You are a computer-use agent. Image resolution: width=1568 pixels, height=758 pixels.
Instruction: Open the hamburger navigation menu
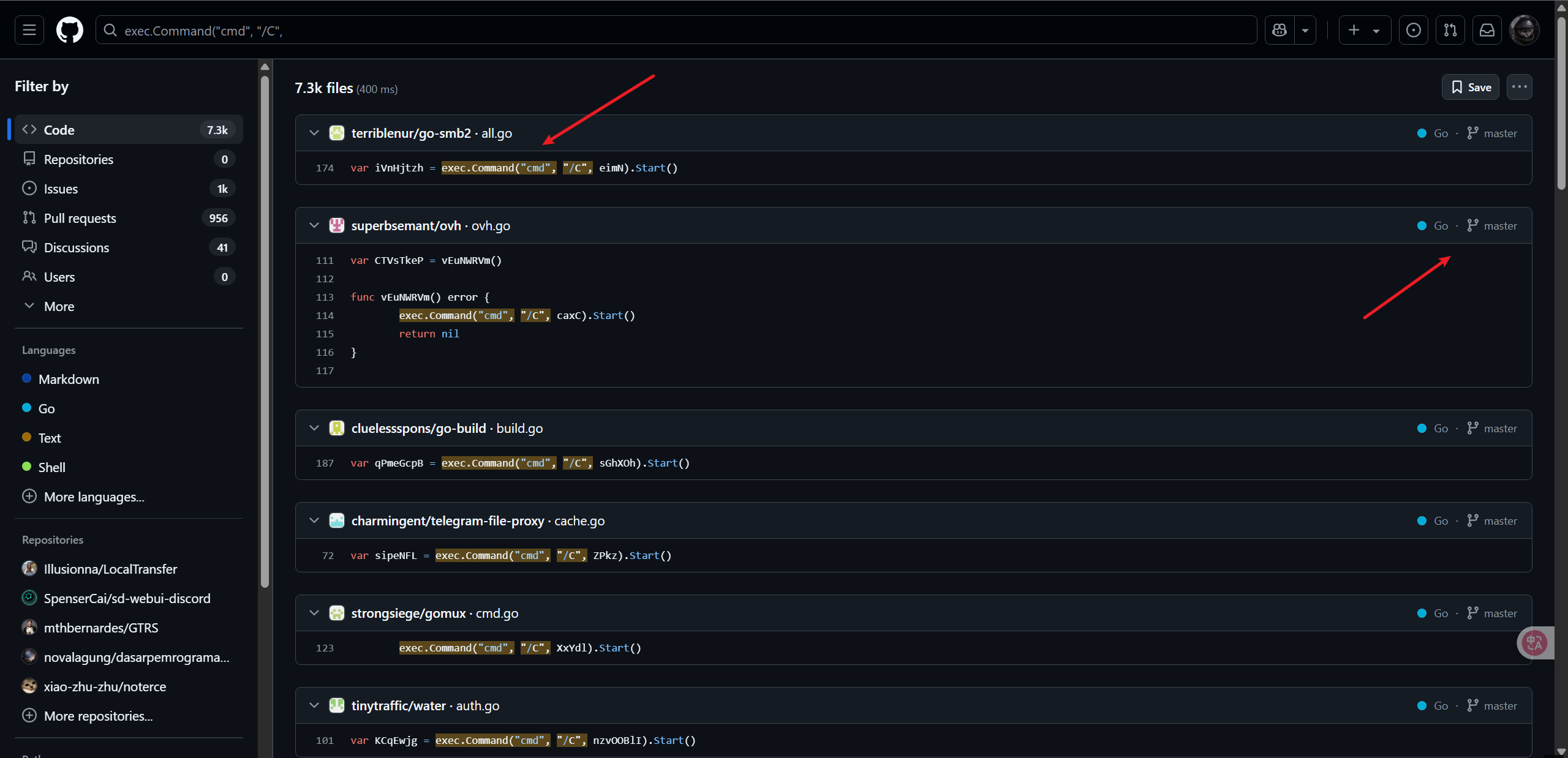pyautogui.click(x=29, y=30)
